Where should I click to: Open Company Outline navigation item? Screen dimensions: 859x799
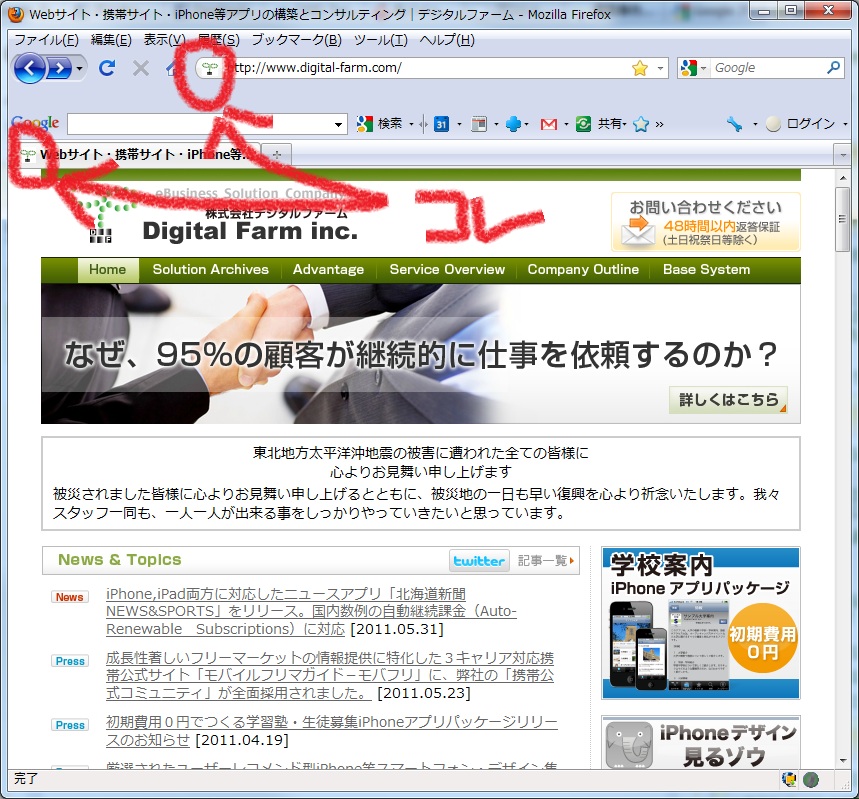(583, 270)
